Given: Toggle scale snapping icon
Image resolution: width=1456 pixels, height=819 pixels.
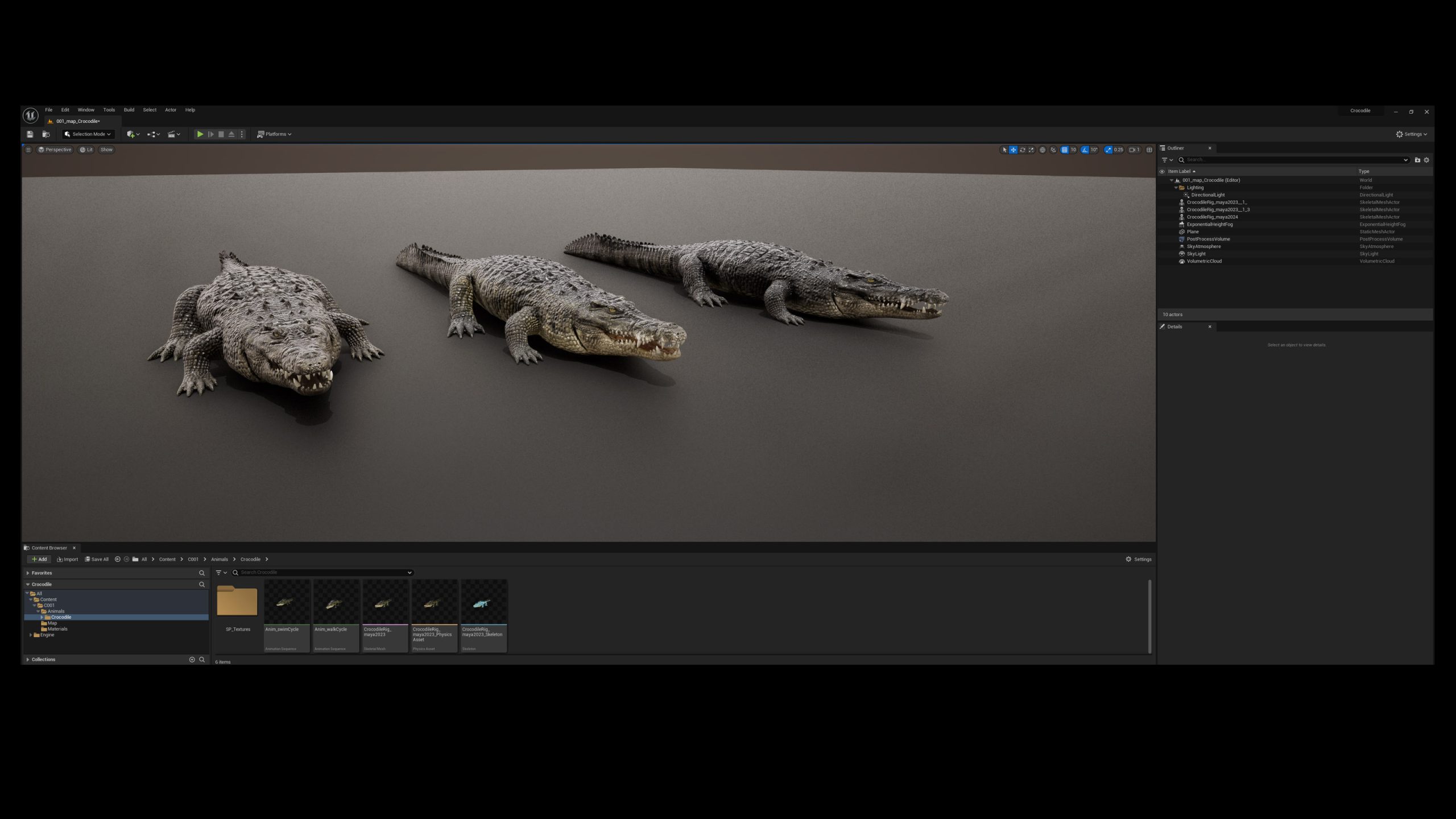Looking at the screenshot, I should coord(1108,150).
